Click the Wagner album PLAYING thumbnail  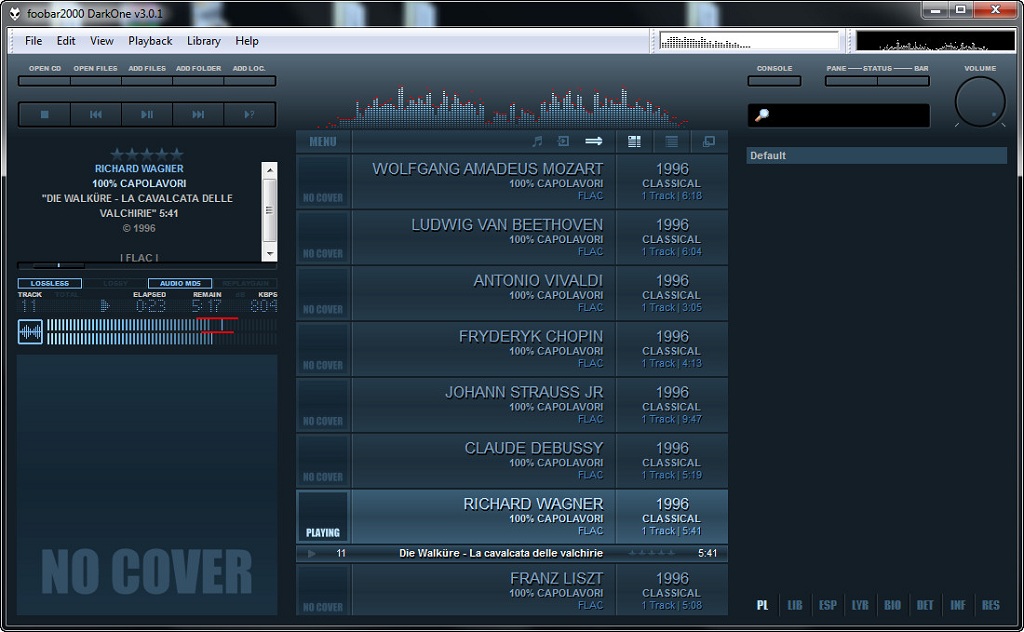[323, 516]
